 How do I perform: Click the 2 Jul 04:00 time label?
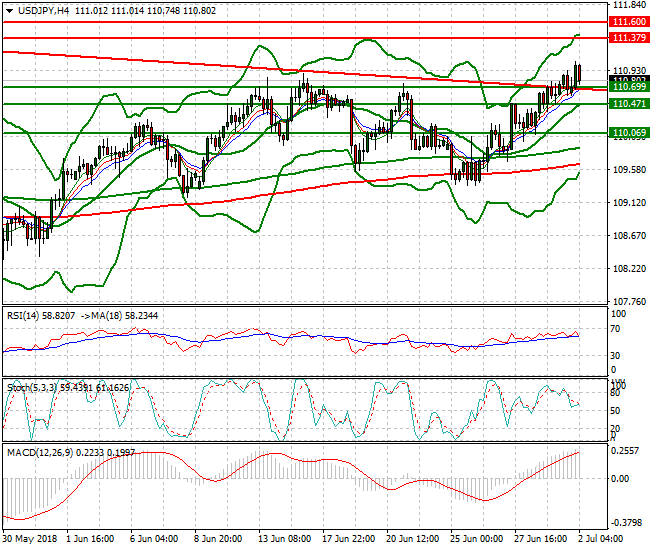[x=601, y=539]
